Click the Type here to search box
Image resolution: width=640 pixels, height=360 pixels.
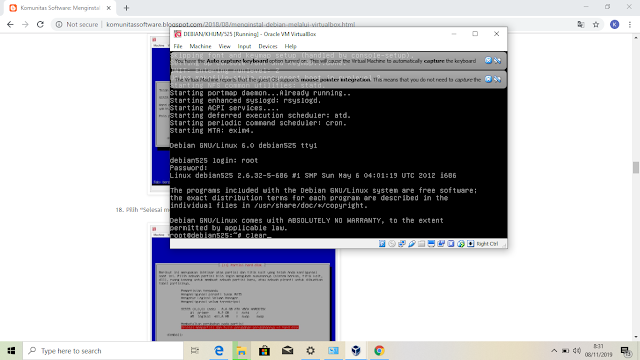click(x=104, y=351)
